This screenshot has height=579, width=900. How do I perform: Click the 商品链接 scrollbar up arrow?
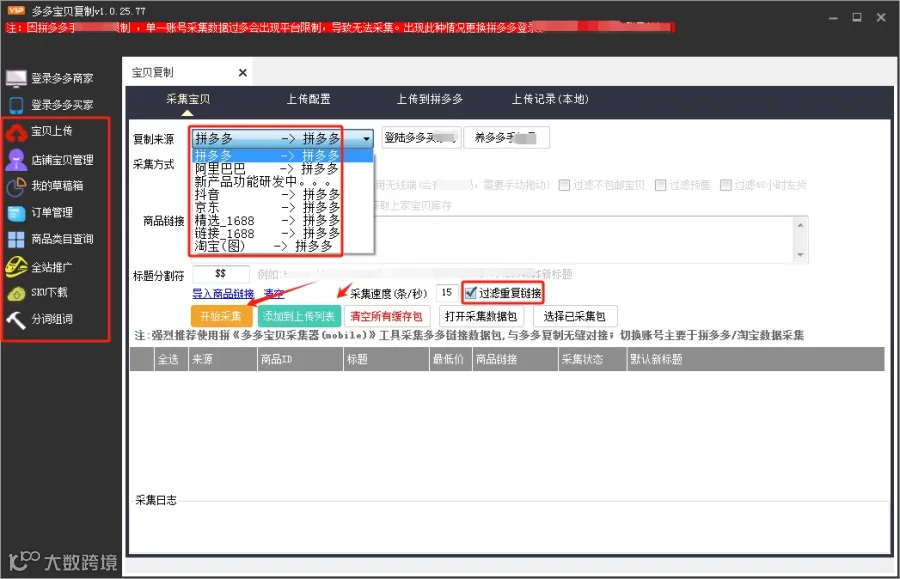[801, 225]
